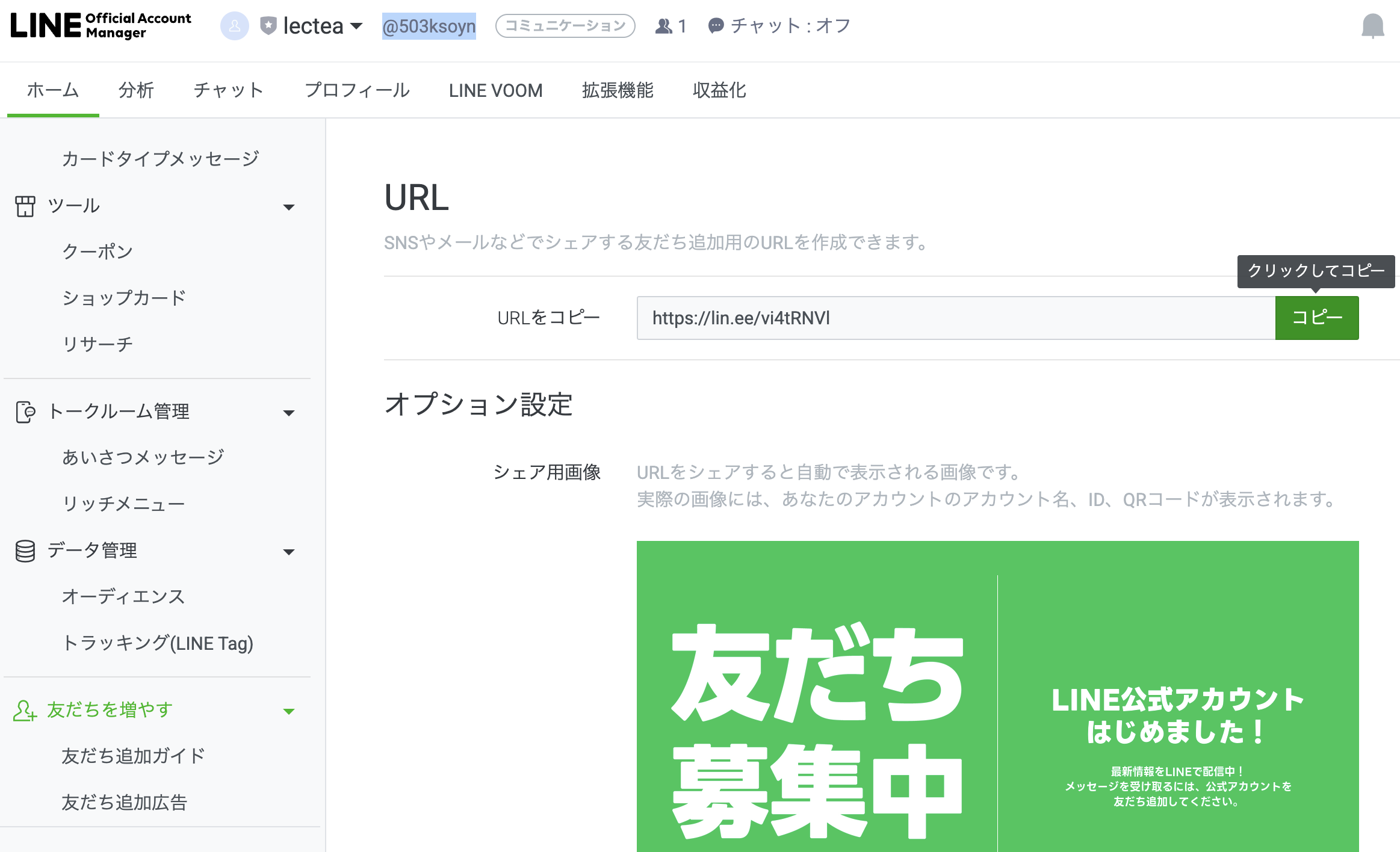Click the person-add icon beside 友だちを増やす
1400x852 pixels.
click(25, 711)
